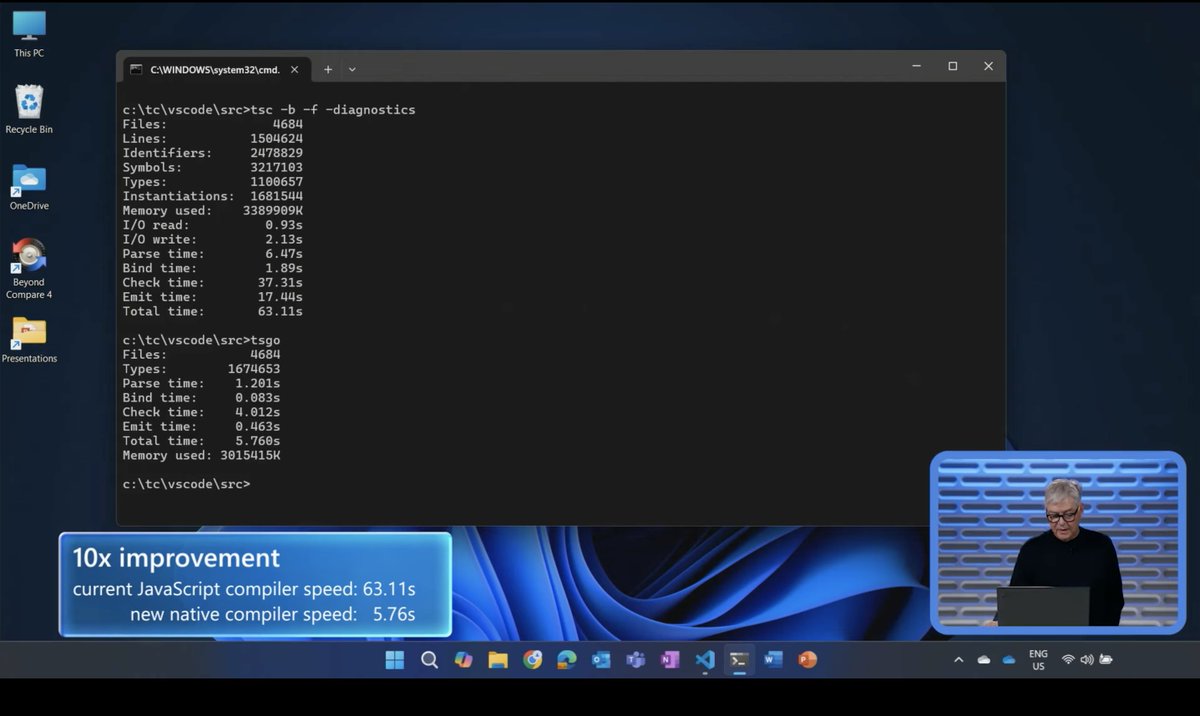1200x716 pixels.
Task: Open the OneDrive desktop shortcut
Action: click(29, 187)
